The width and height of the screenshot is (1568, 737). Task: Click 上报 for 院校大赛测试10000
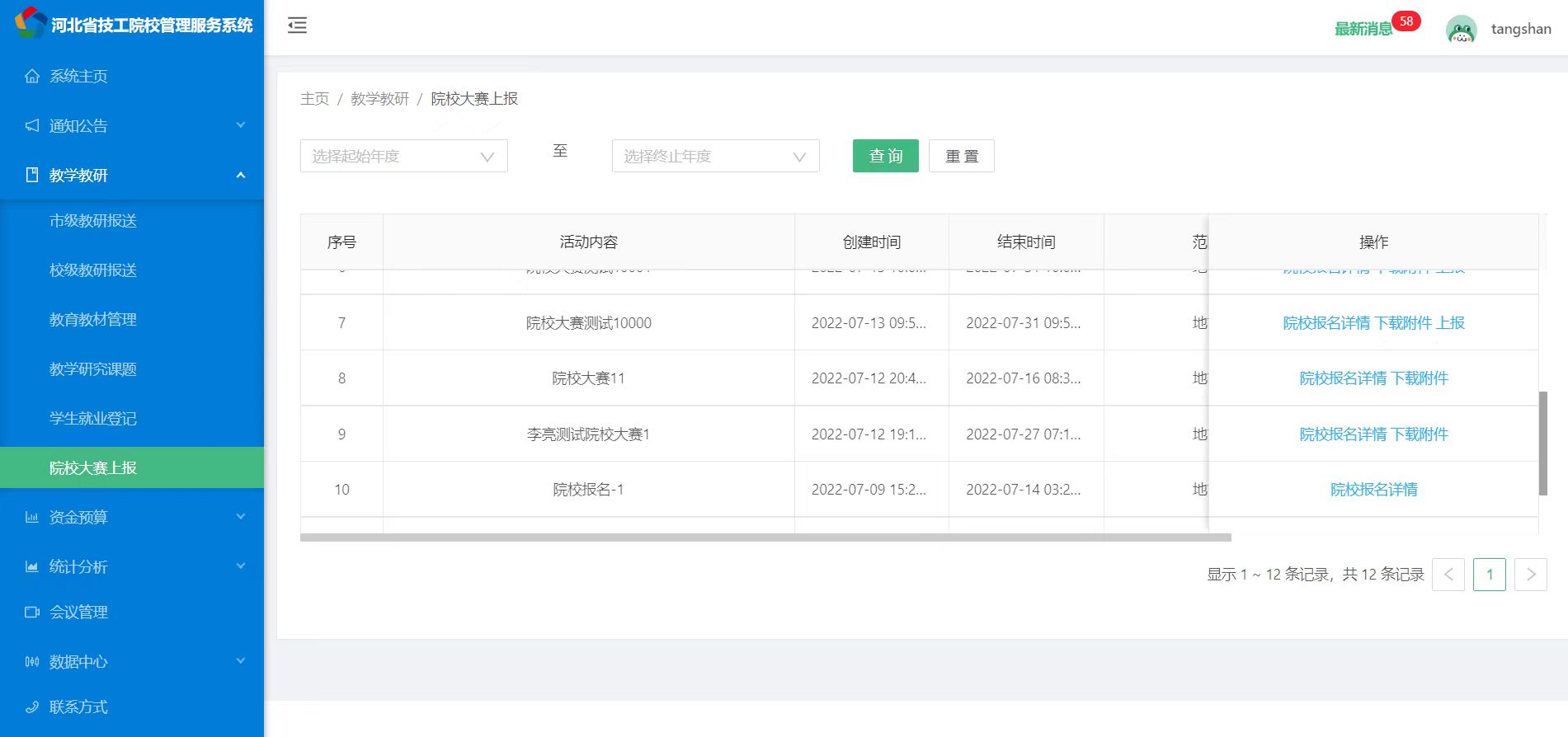click(1450, 323)
